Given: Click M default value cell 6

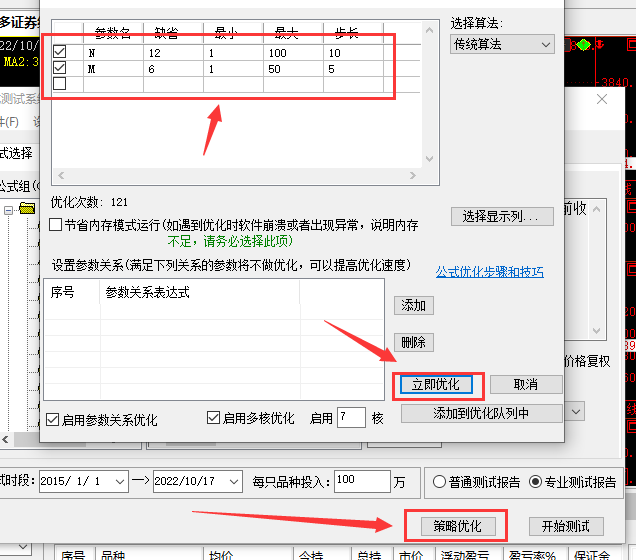Looking at the screenshot, I should coord(173,69).
